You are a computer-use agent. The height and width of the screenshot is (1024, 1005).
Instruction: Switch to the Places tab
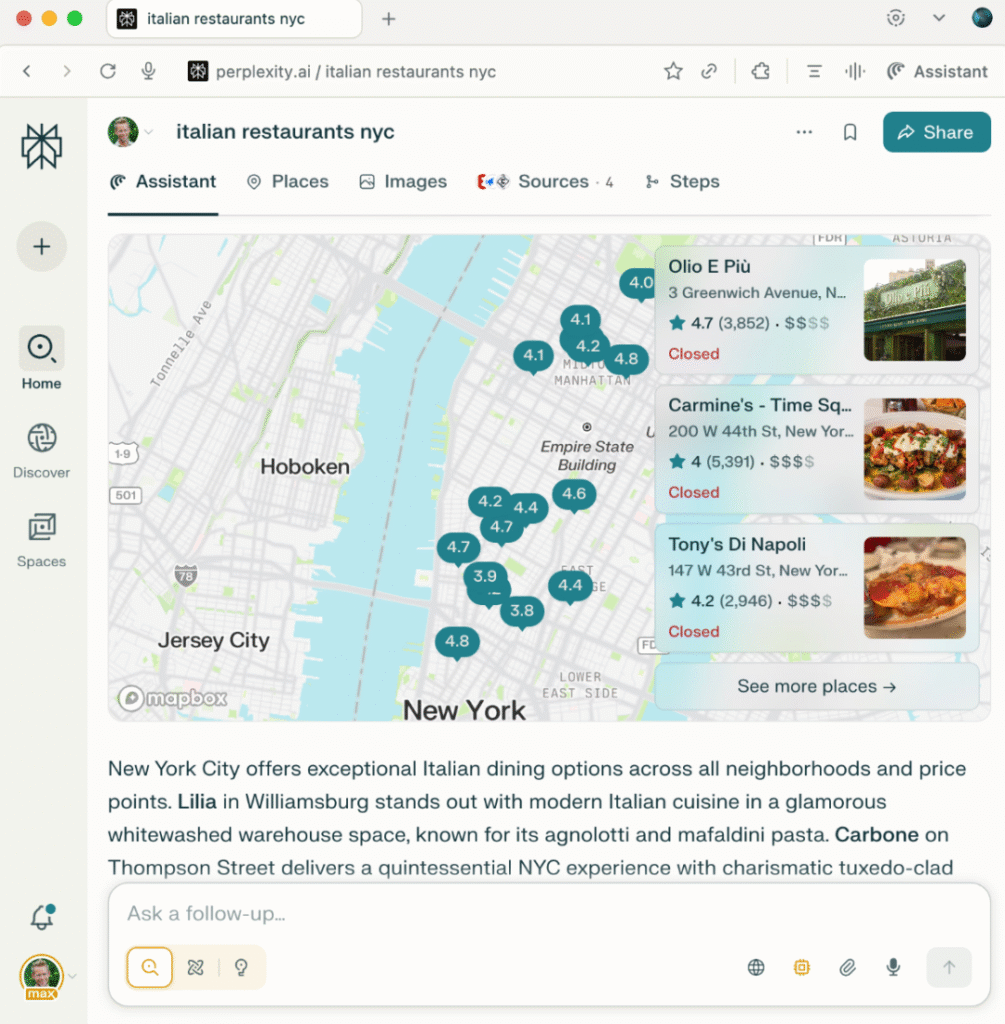pyautogui.click(x=287, y=182)
